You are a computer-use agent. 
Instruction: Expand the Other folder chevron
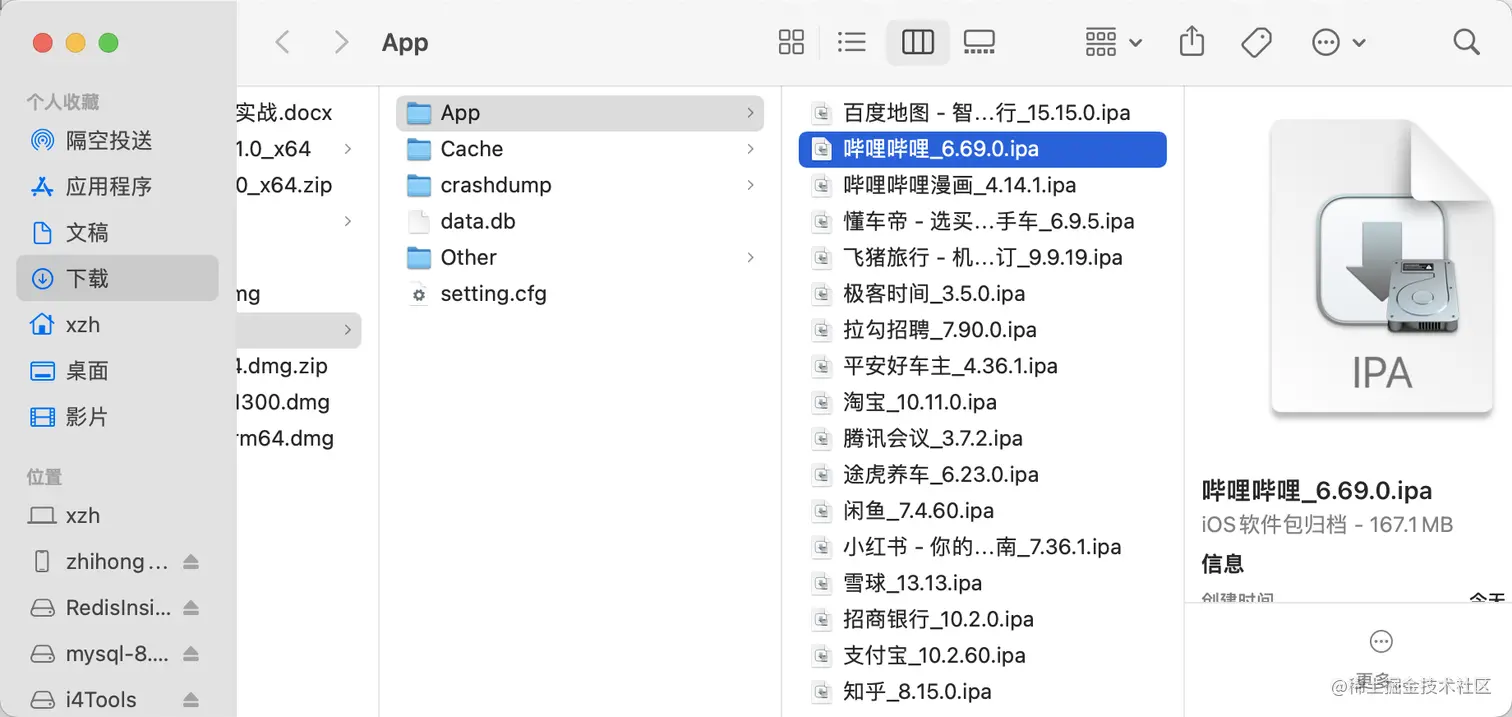(750, 257)
